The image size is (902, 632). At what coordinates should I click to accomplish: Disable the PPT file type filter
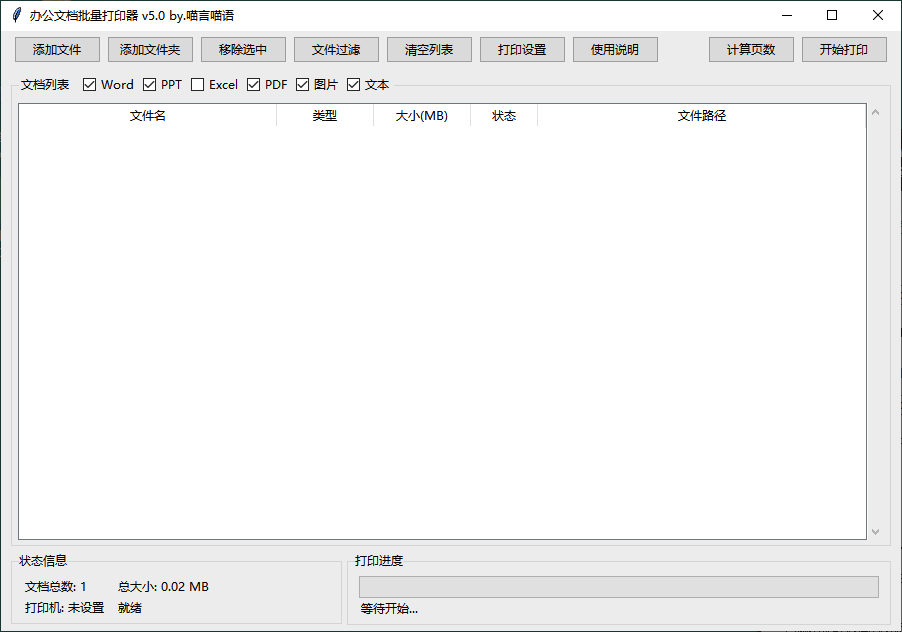point(146,84)
